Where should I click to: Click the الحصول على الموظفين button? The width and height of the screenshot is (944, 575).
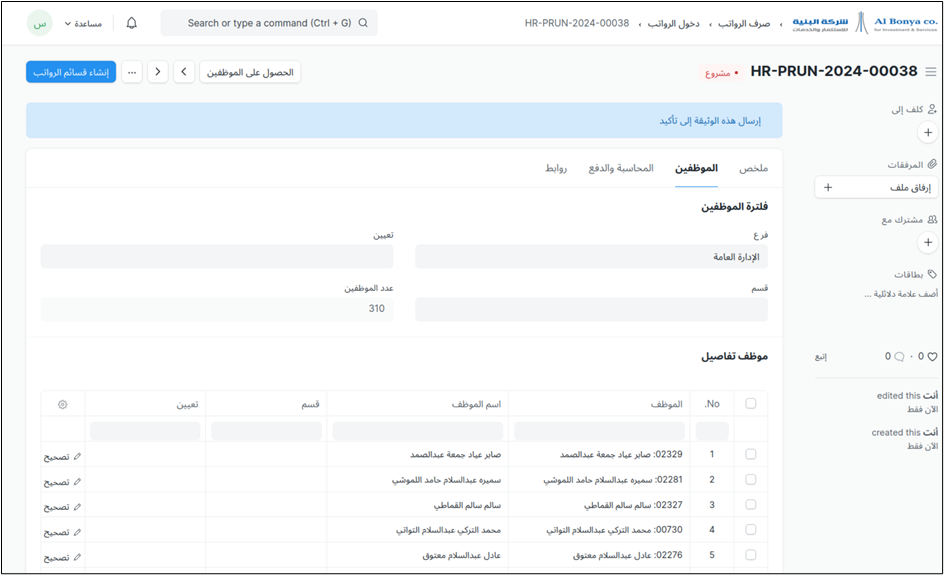point(250,72)
